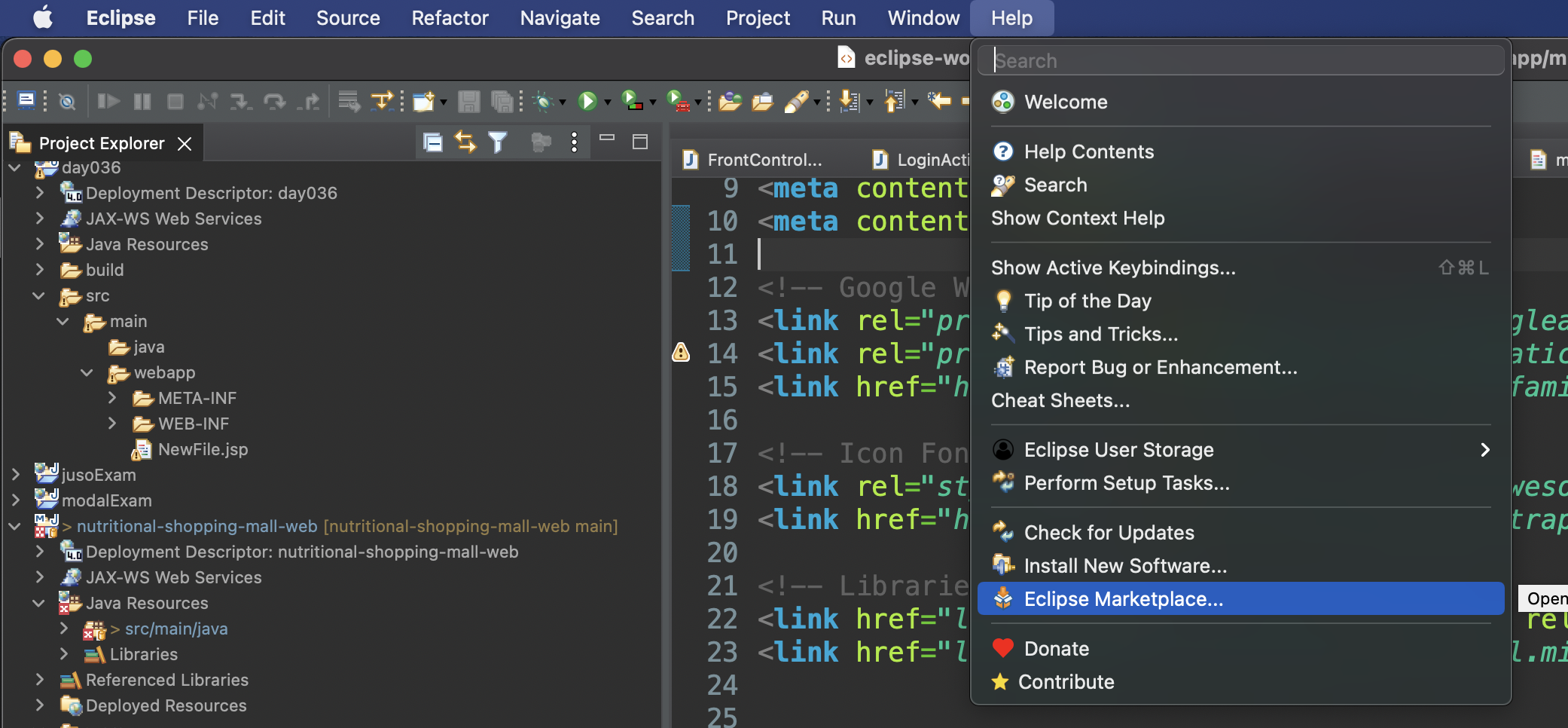Collapse the nutritional-shopping-mall-web project
Viewport: 1568px width, 728px height.
pos(14,526)
